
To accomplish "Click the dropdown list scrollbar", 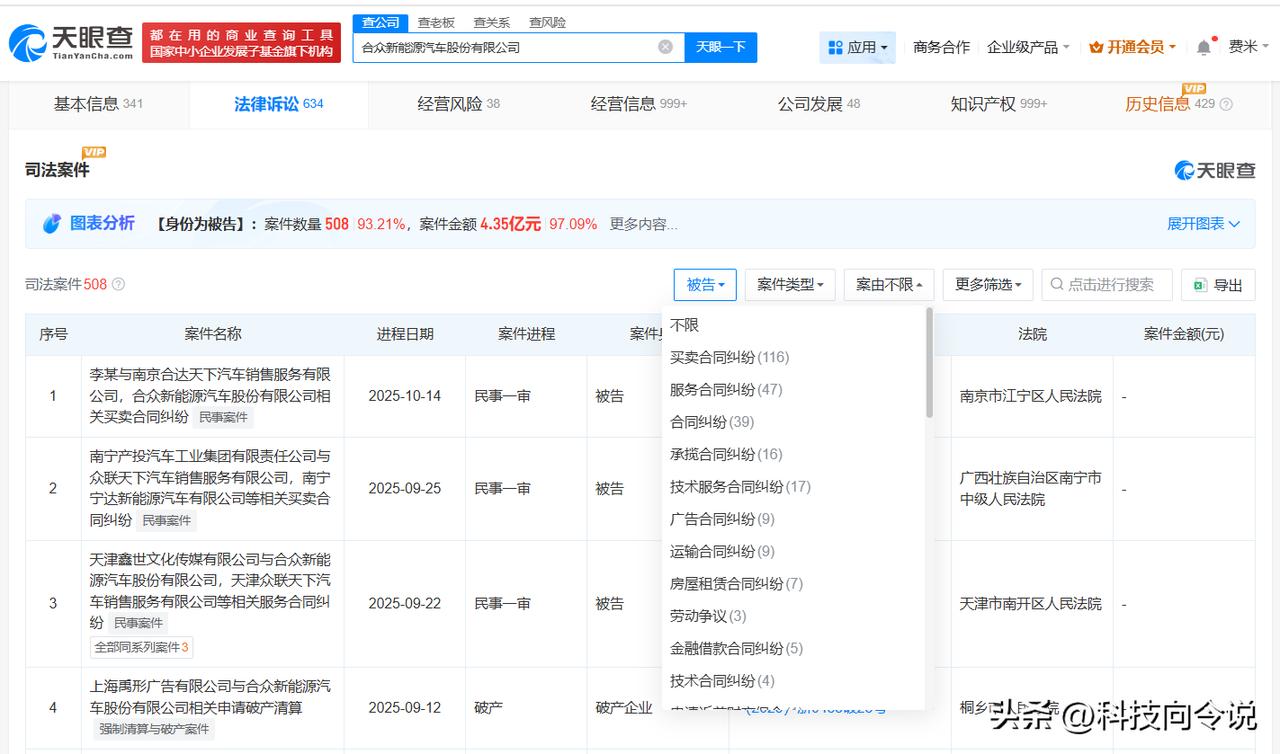I will coord(930,363).
